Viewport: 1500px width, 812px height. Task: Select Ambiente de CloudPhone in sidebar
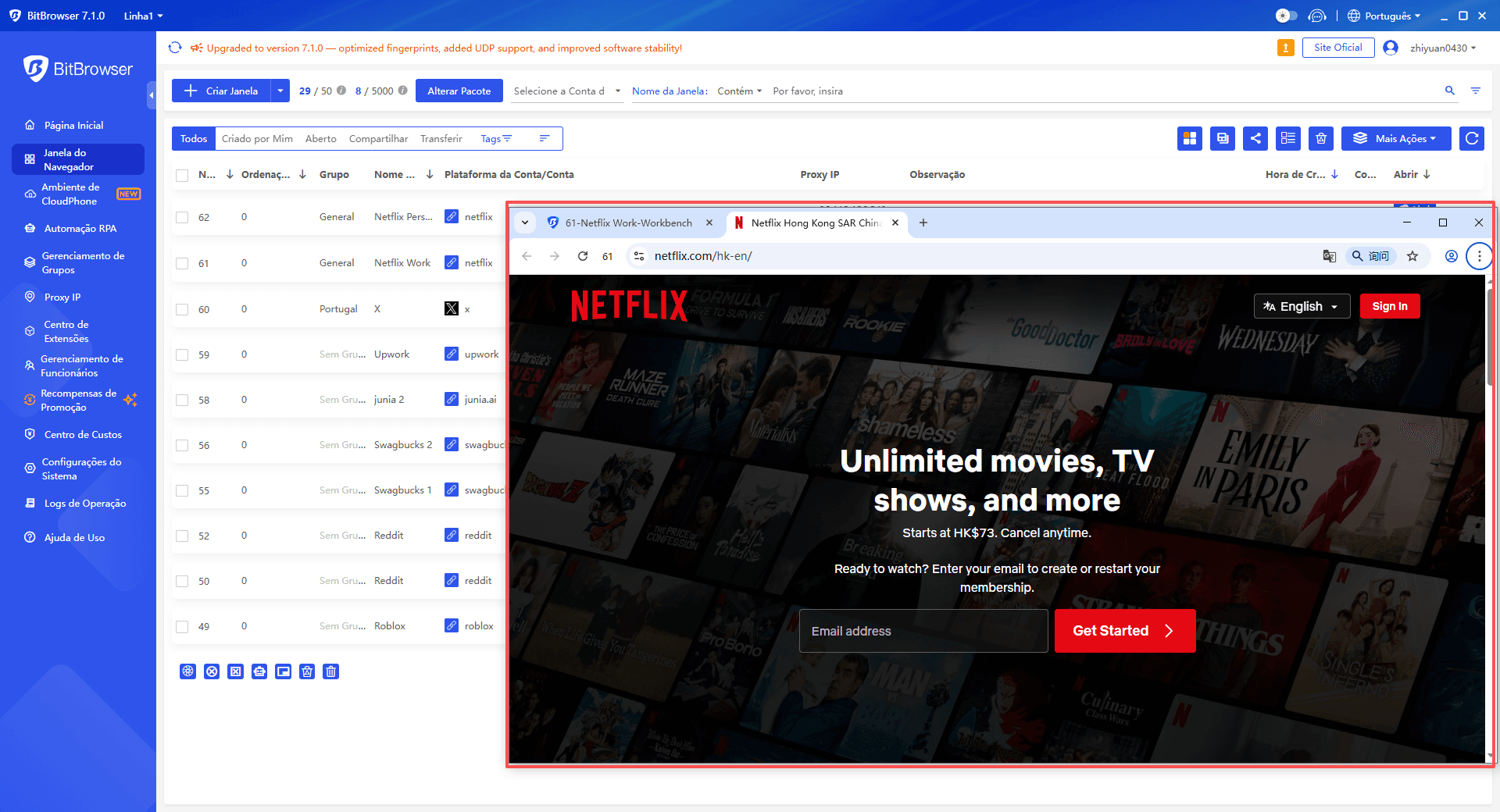coord(70,194)
